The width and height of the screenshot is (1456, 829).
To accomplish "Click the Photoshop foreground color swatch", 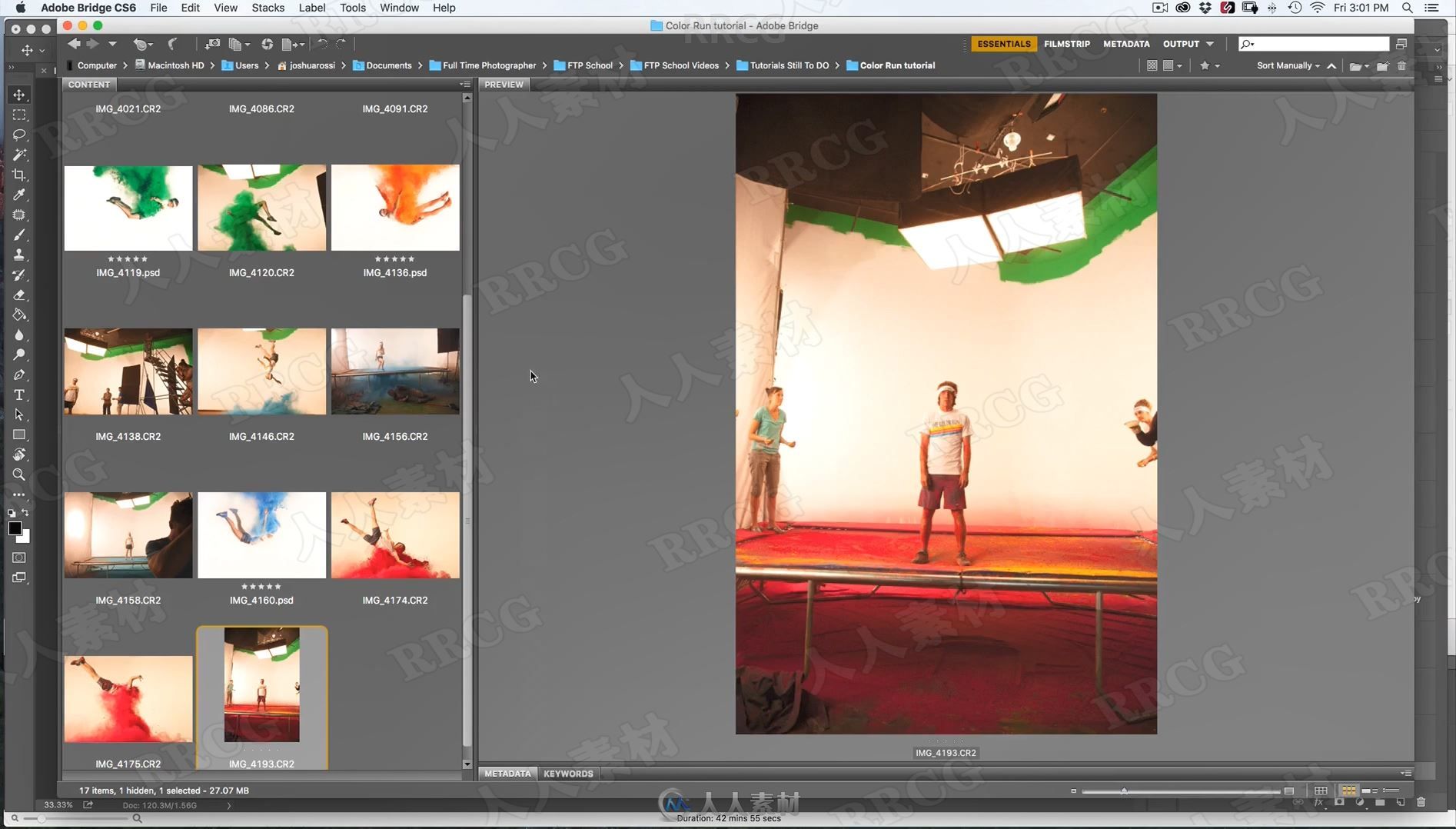I will tap(15, 528).
